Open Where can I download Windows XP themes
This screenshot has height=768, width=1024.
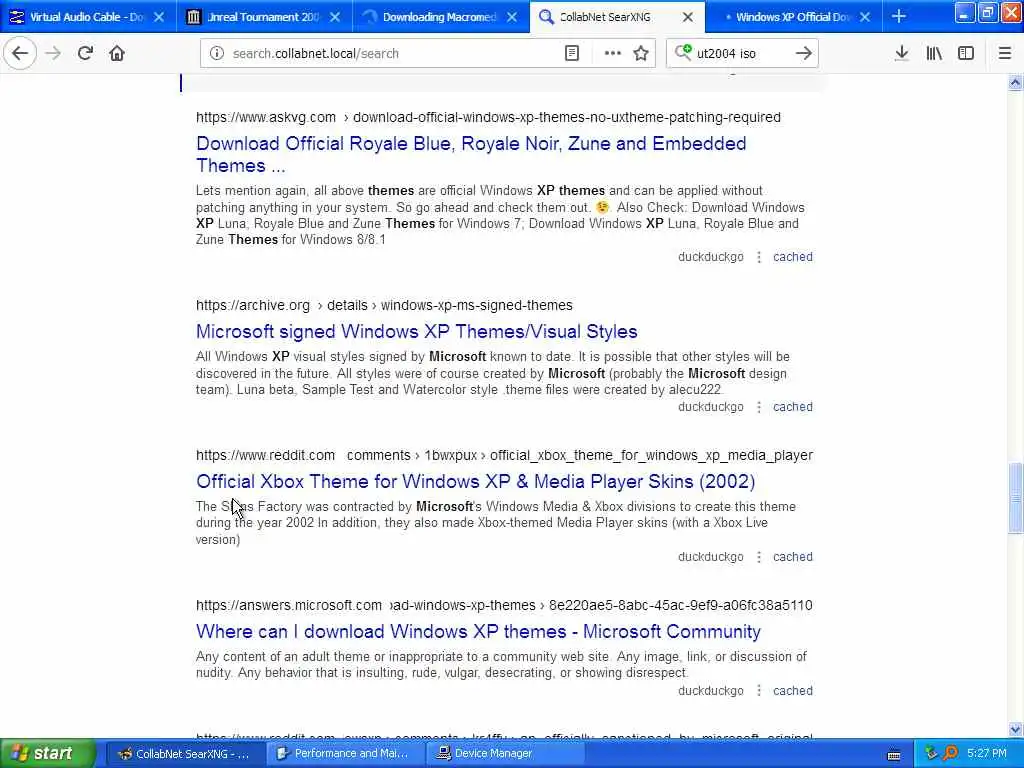point(478,632)
